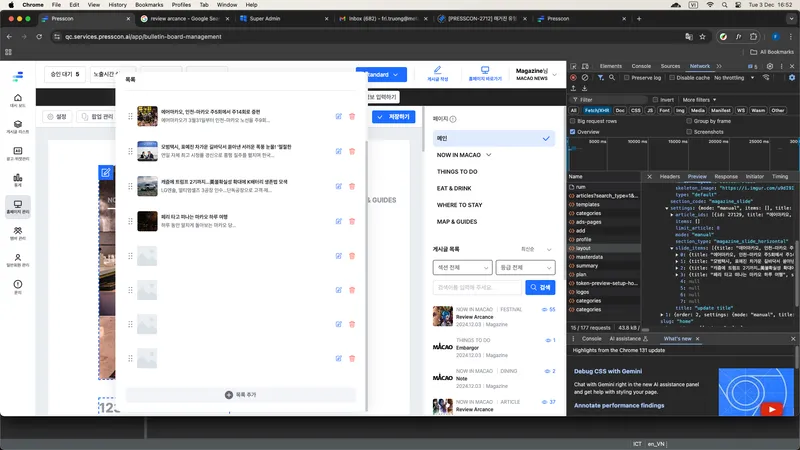Open the No throttling dropdown
Image resolution: width=800 pixels, height=450 pixels.
pos(734,78)
